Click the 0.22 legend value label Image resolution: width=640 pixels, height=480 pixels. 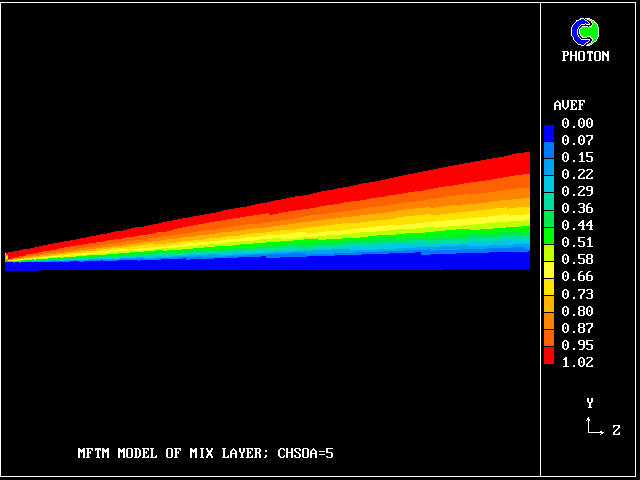tap(577, 174)
